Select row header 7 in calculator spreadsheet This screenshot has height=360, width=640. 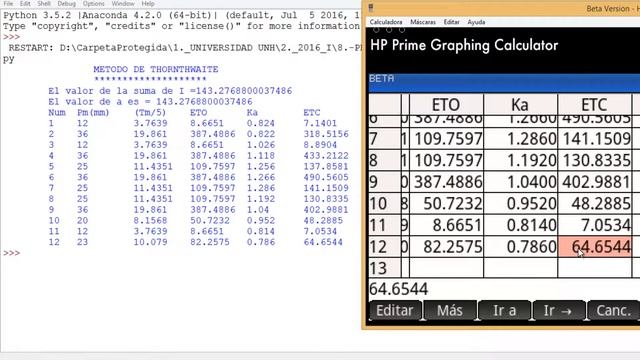pos(384,139)
